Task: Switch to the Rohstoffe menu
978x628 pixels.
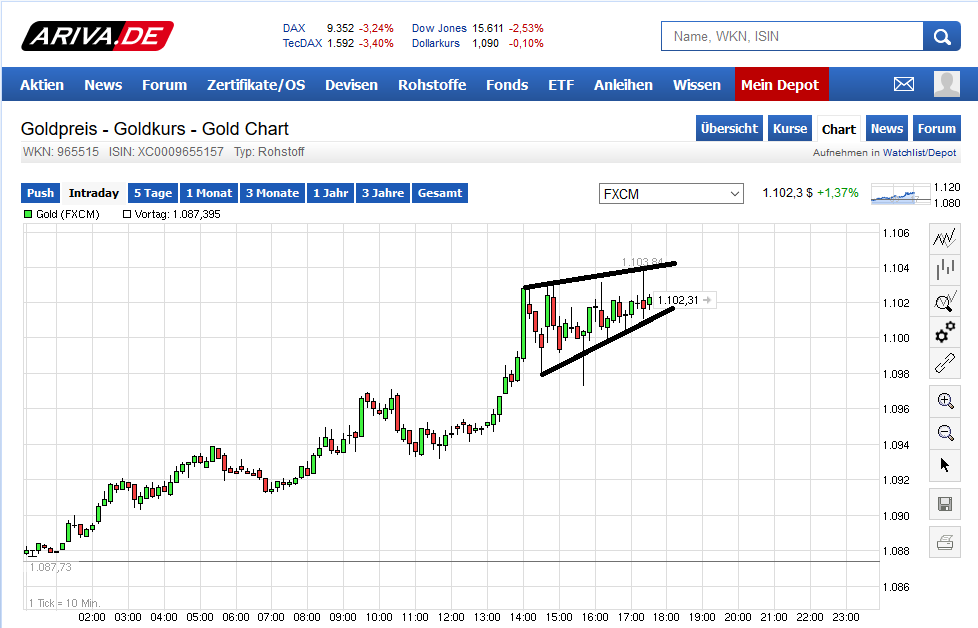Action: click(432, 85)
